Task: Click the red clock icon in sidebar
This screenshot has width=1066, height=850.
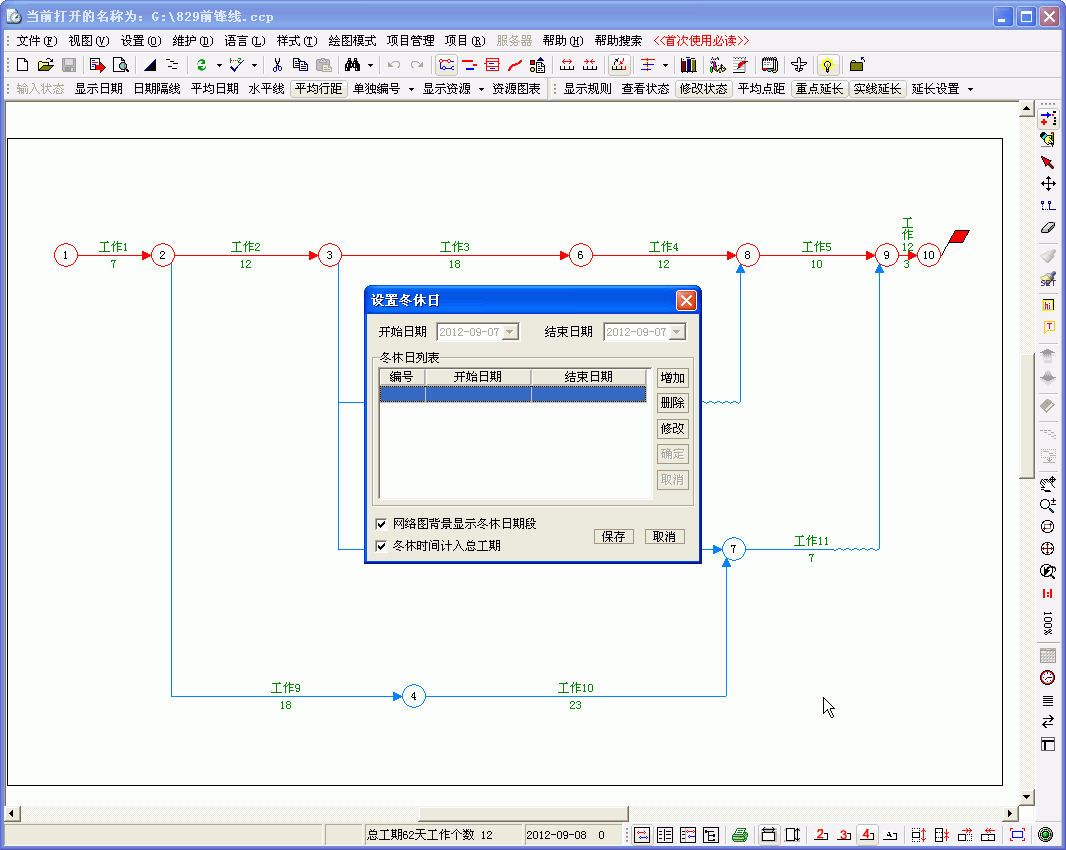Action: coord(1048,677)
